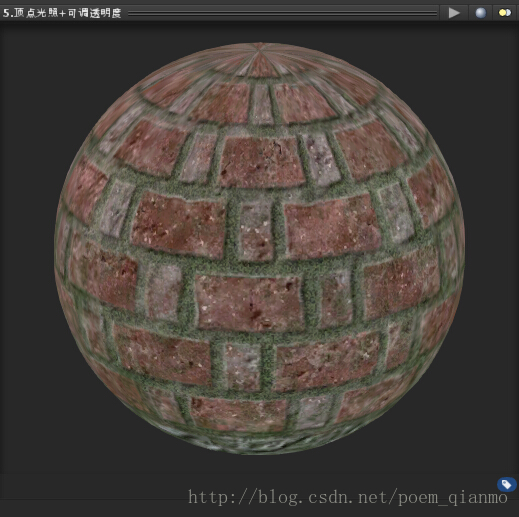This screenshot has width=519, height=517.
Task: Click the preview title 5.顶点光照+可调透明度
Action: pos(62,13)
